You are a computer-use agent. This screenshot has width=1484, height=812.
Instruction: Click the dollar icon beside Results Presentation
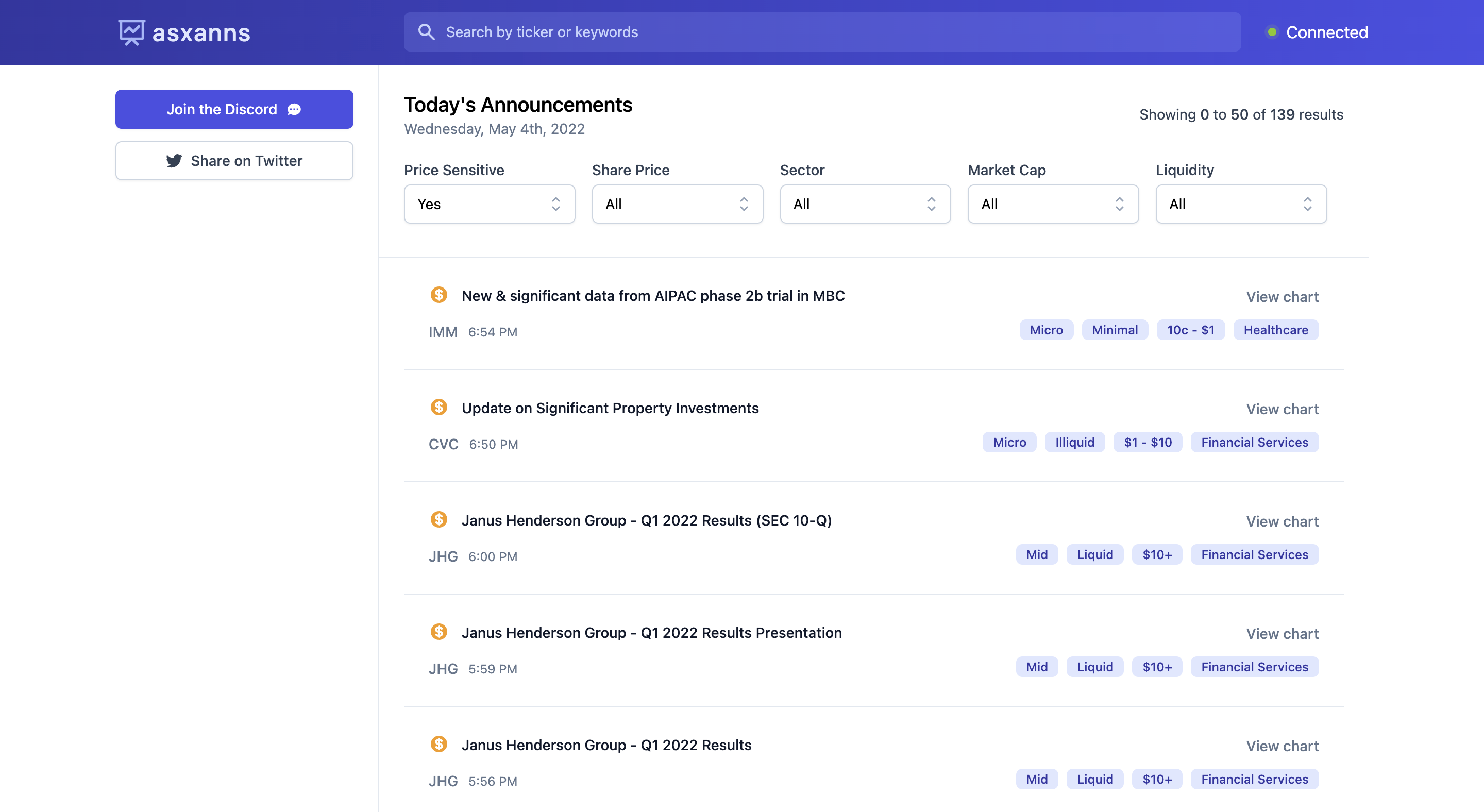click(439, 632)
